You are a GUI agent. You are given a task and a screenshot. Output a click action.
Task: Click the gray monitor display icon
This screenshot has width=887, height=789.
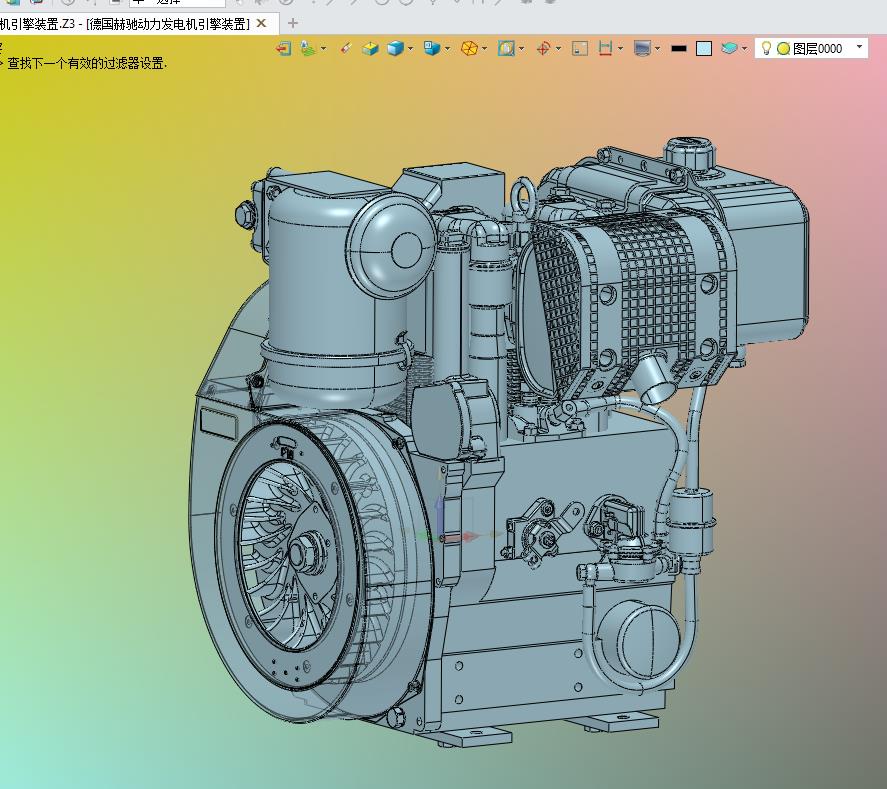[x=642, y=48]
